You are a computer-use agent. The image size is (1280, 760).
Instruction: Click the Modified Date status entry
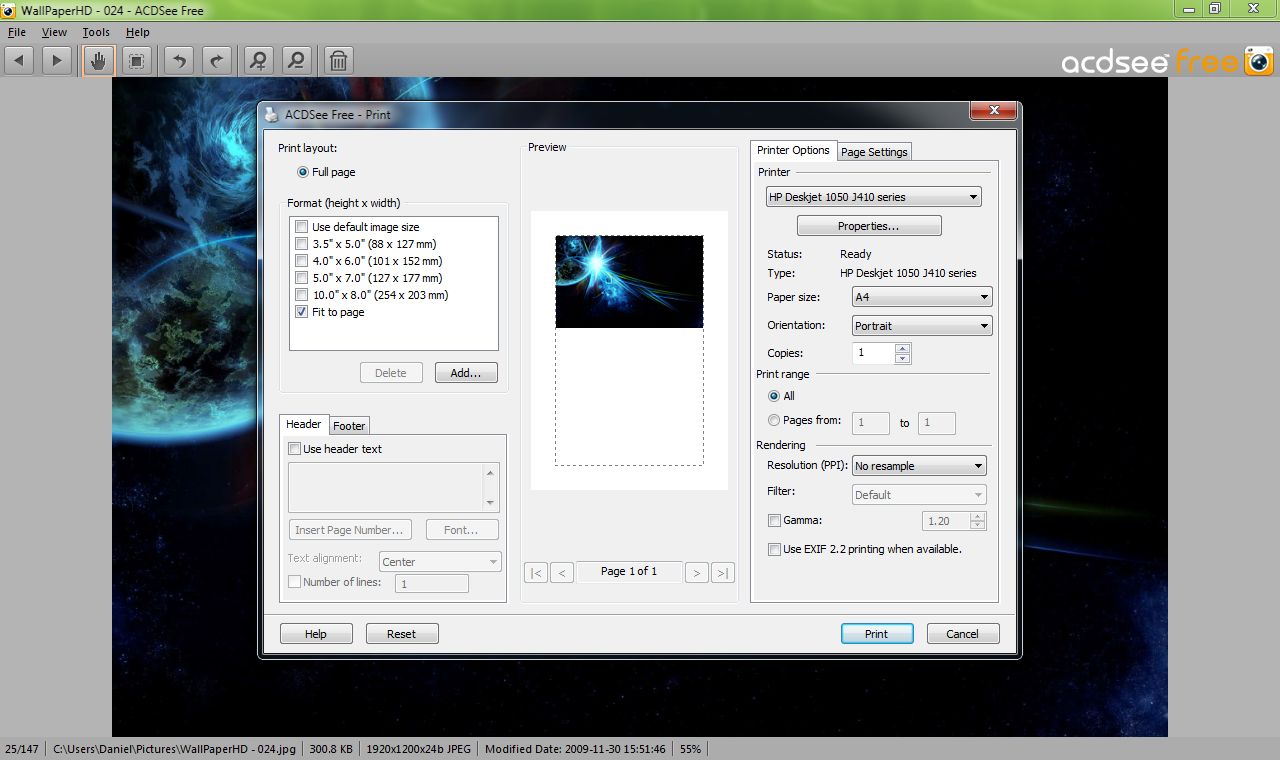coord(575,749)
